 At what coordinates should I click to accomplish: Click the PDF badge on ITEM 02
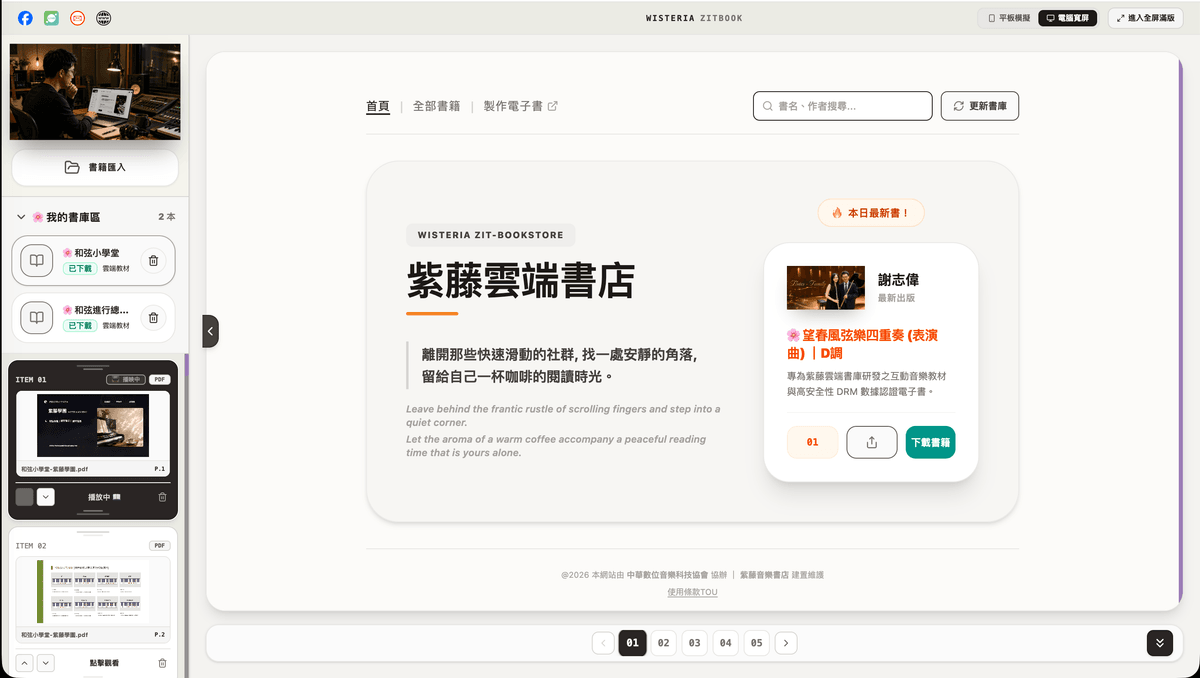(160, 546)
